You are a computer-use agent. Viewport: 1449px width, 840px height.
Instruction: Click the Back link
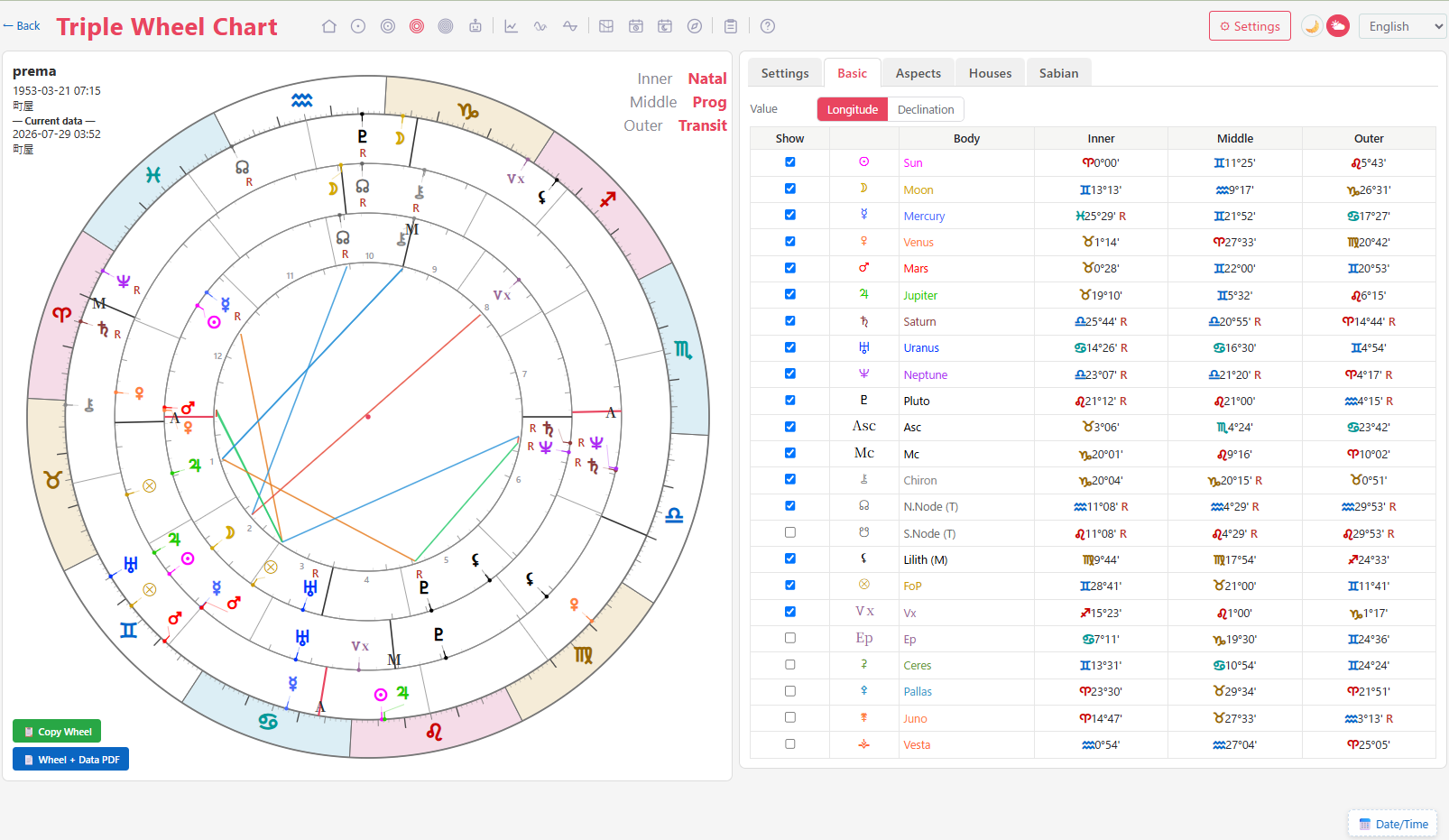point(23,26)
